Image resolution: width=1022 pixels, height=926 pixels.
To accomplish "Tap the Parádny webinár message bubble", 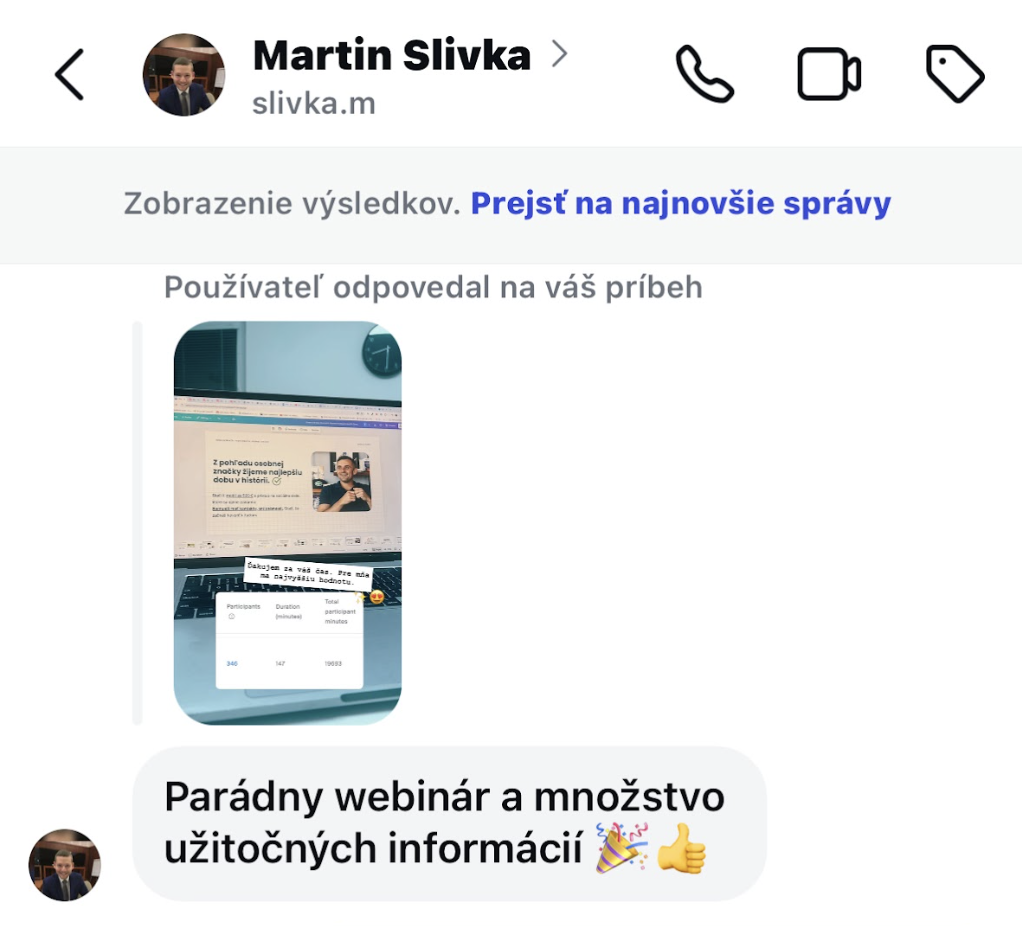I will (449, 824).
